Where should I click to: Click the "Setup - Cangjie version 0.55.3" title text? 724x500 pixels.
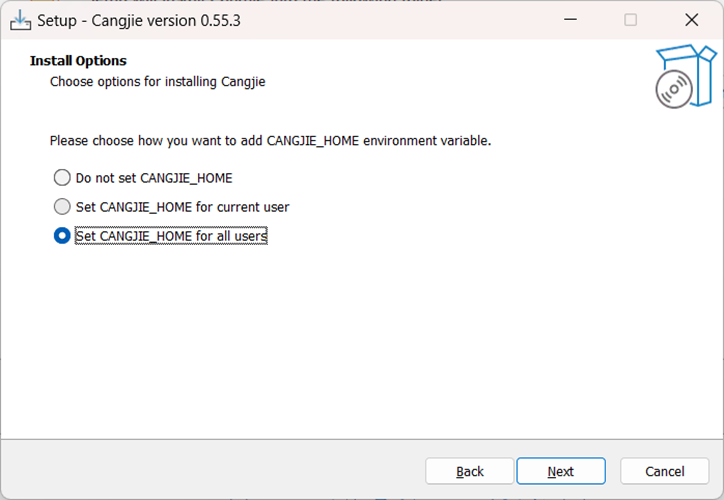pos(139,21)
